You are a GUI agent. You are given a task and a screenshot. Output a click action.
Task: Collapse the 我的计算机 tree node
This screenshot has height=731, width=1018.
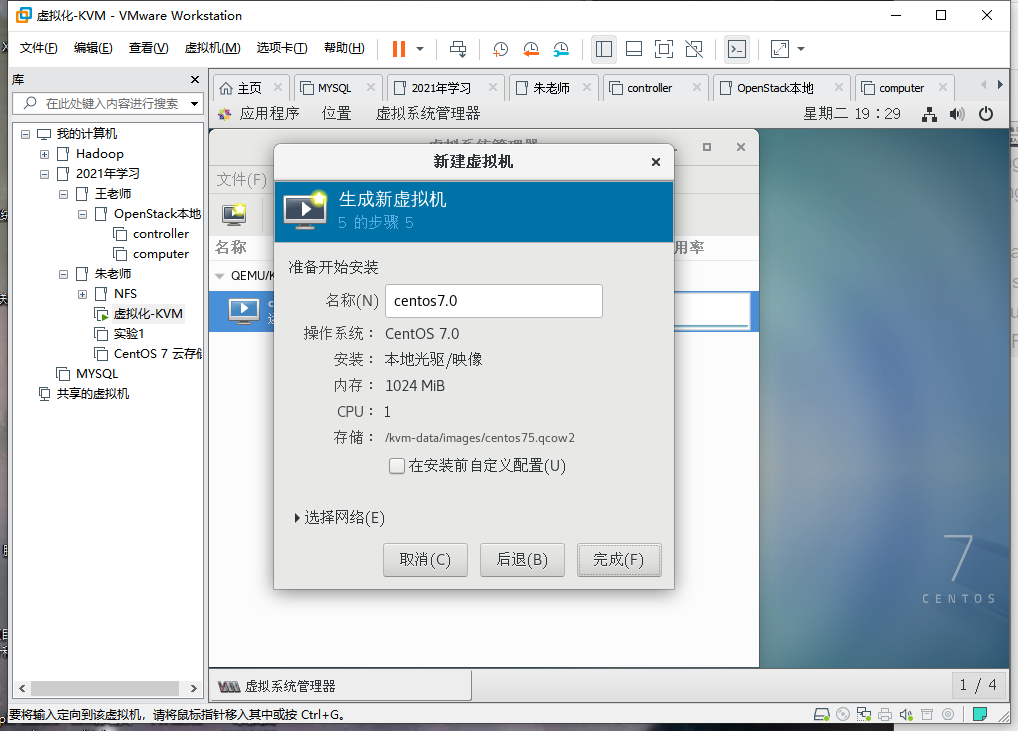pyautogui.click(x=25, y=134)
